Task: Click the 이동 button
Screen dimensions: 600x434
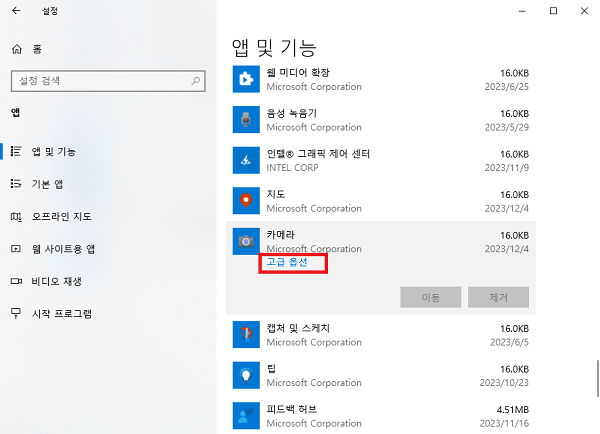Action: tap(431, 297)
